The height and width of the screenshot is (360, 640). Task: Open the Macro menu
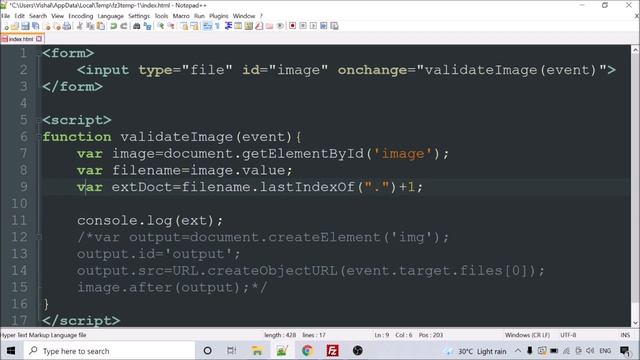181,16
